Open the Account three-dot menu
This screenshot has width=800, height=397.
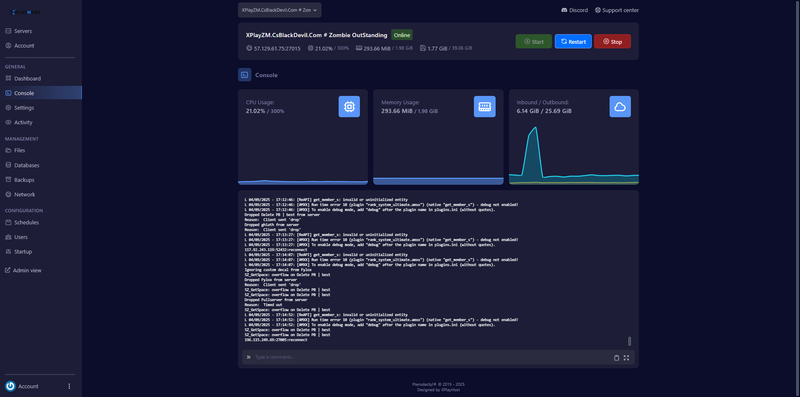69,386
